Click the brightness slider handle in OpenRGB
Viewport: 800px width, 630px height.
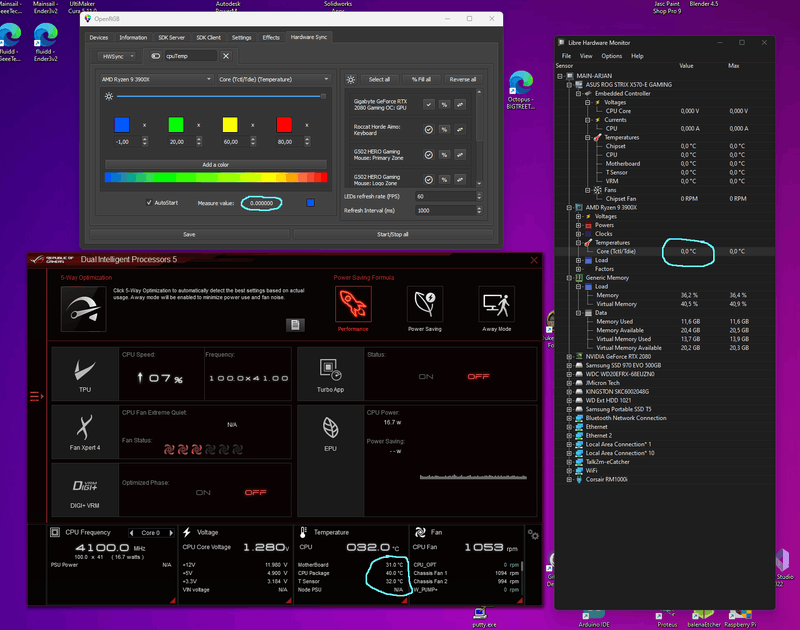(323, 96)
